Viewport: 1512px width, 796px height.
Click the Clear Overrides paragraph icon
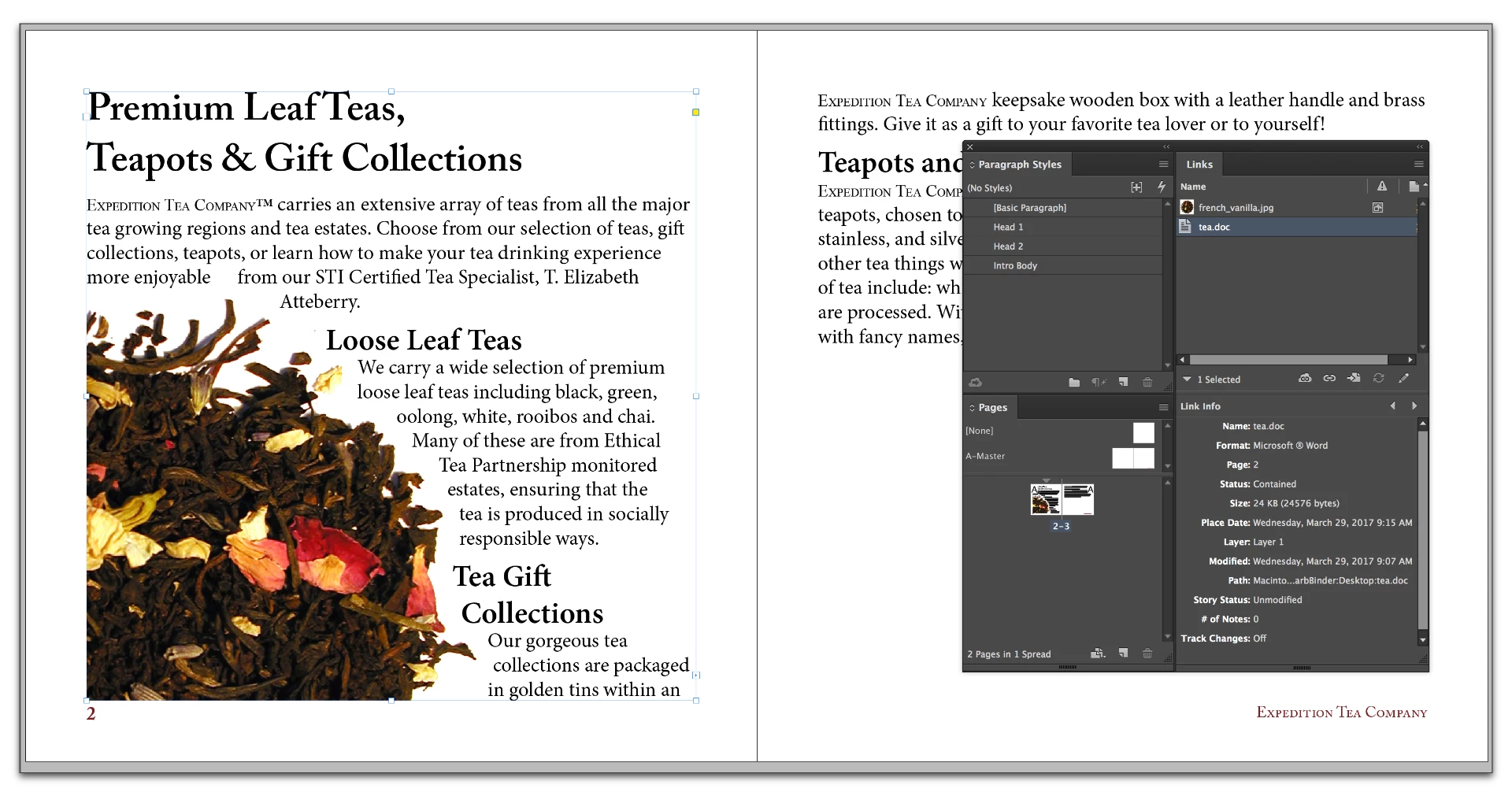click(1099, 383)
